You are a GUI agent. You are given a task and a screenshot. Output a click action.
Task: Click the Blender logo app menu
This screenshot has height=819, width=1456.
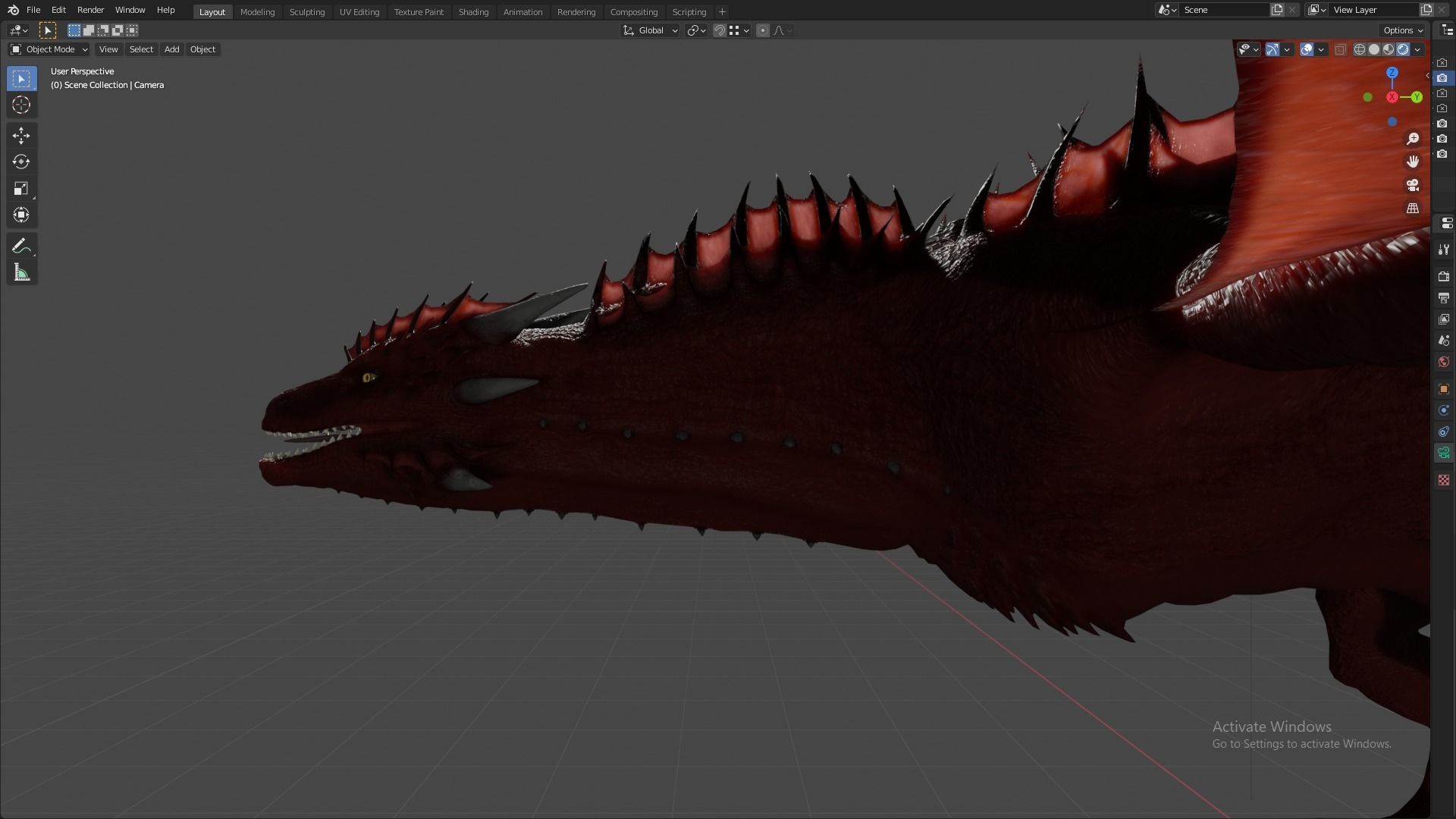click(x=13, y=10)
